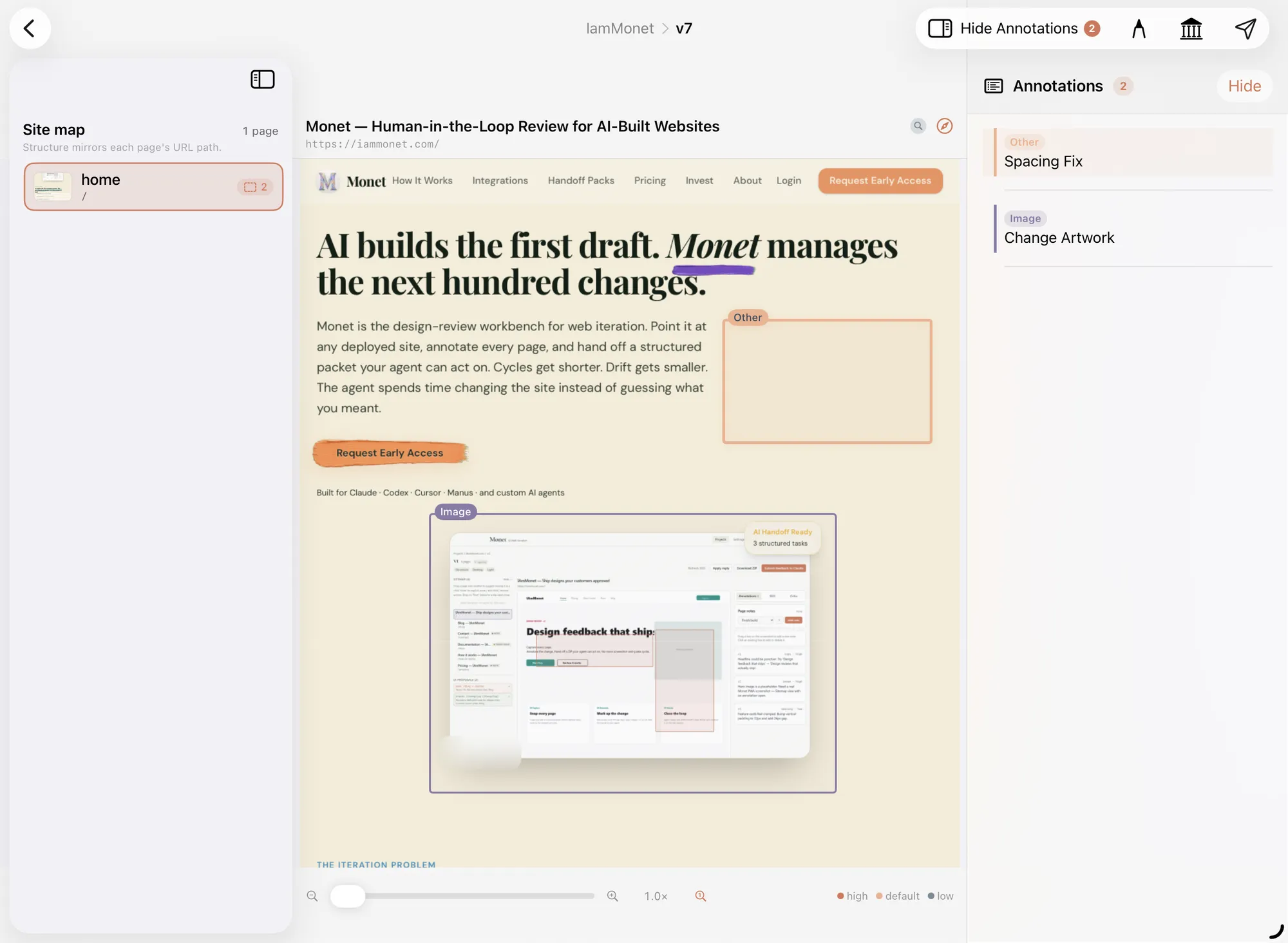Select the Image annotation box on screenshot
This screenshot has height=943, width=1288.
click(632, 653)
